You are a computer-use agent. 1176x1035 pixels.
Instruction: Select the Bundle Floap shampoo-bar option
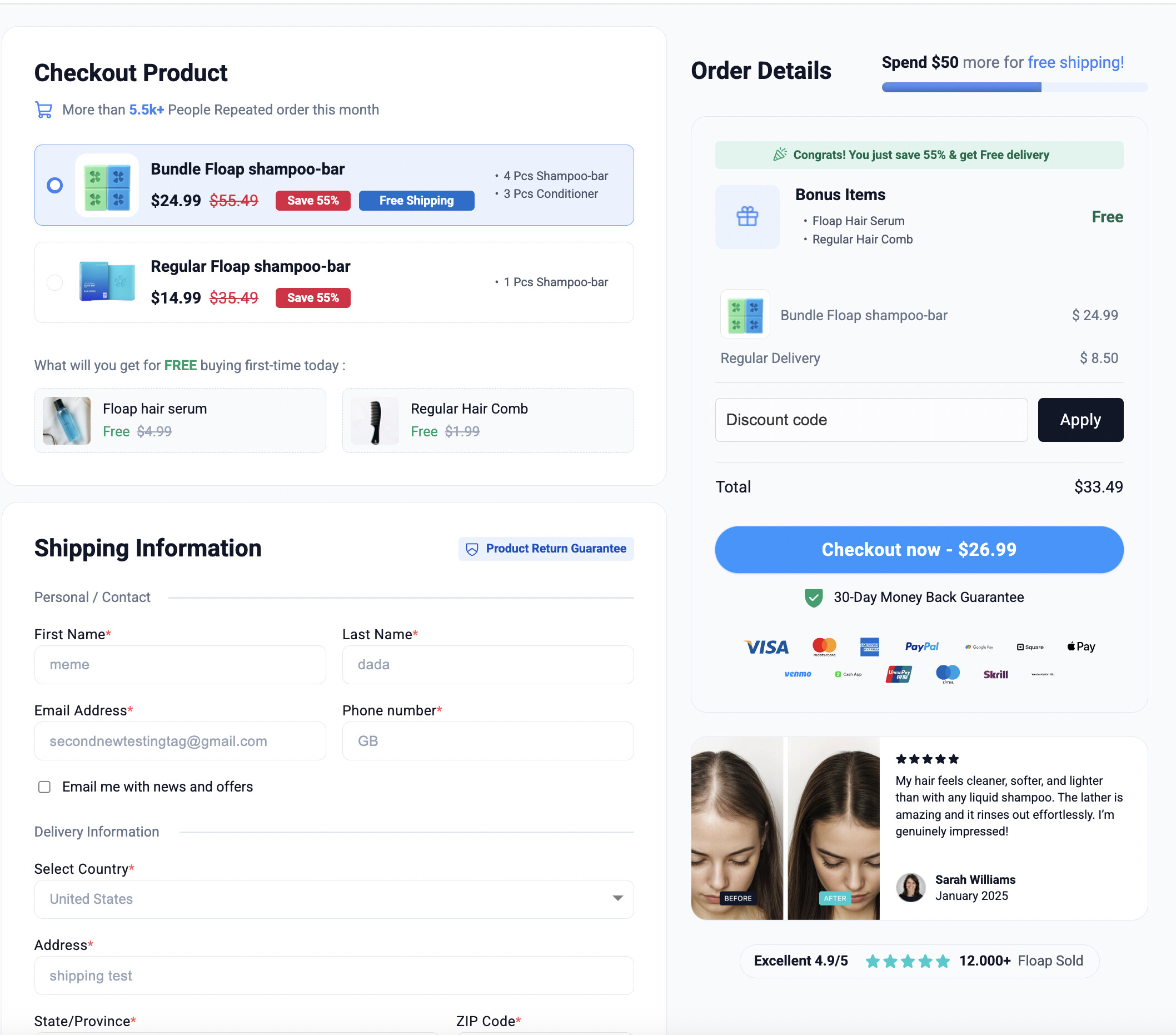coord(54,185)
